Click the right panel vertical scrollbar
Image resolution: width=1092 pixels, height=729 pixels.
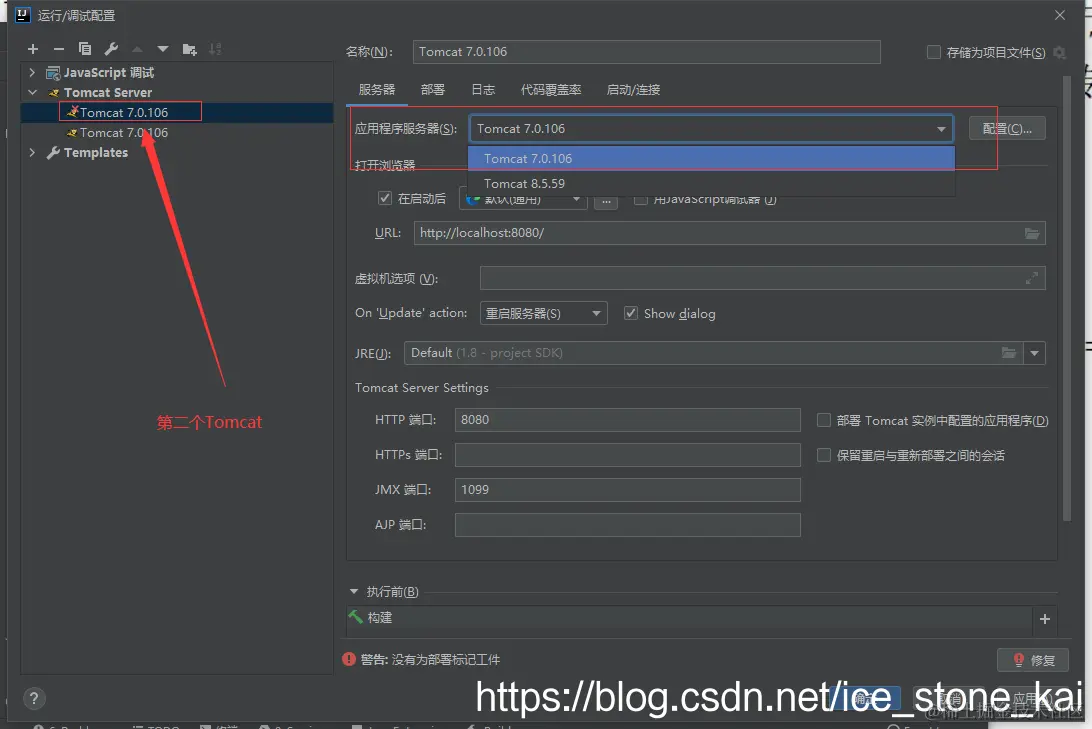(1067, 299)
